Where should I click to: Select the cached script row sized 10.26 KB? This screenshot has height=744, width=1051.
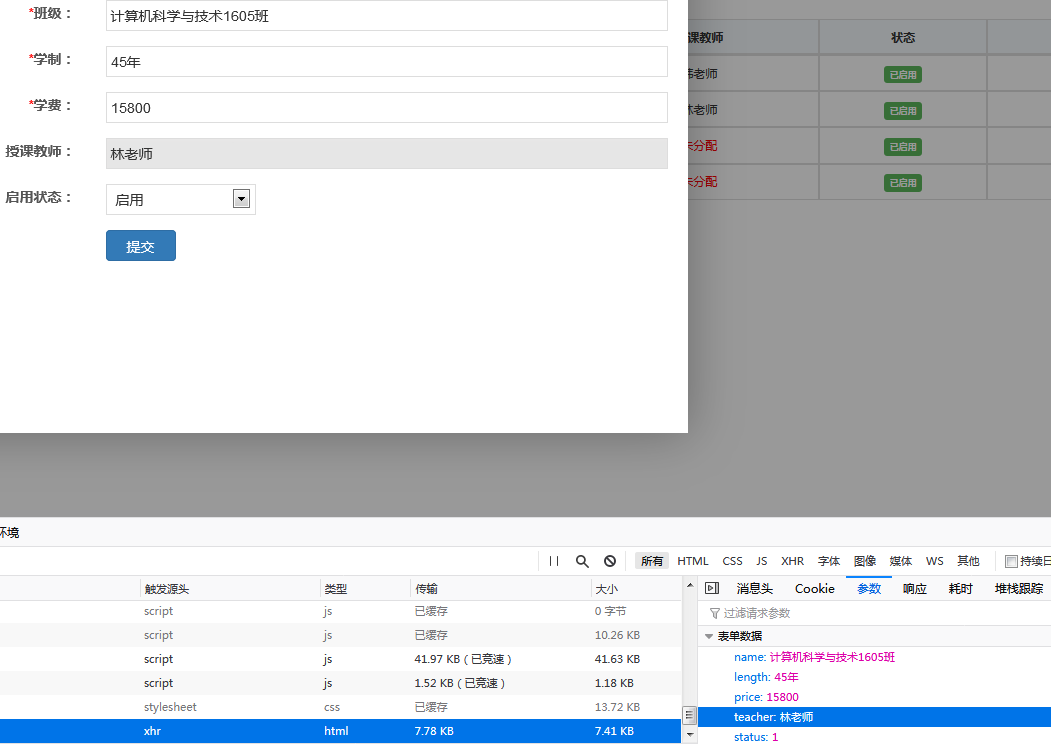tap(341, 635)
